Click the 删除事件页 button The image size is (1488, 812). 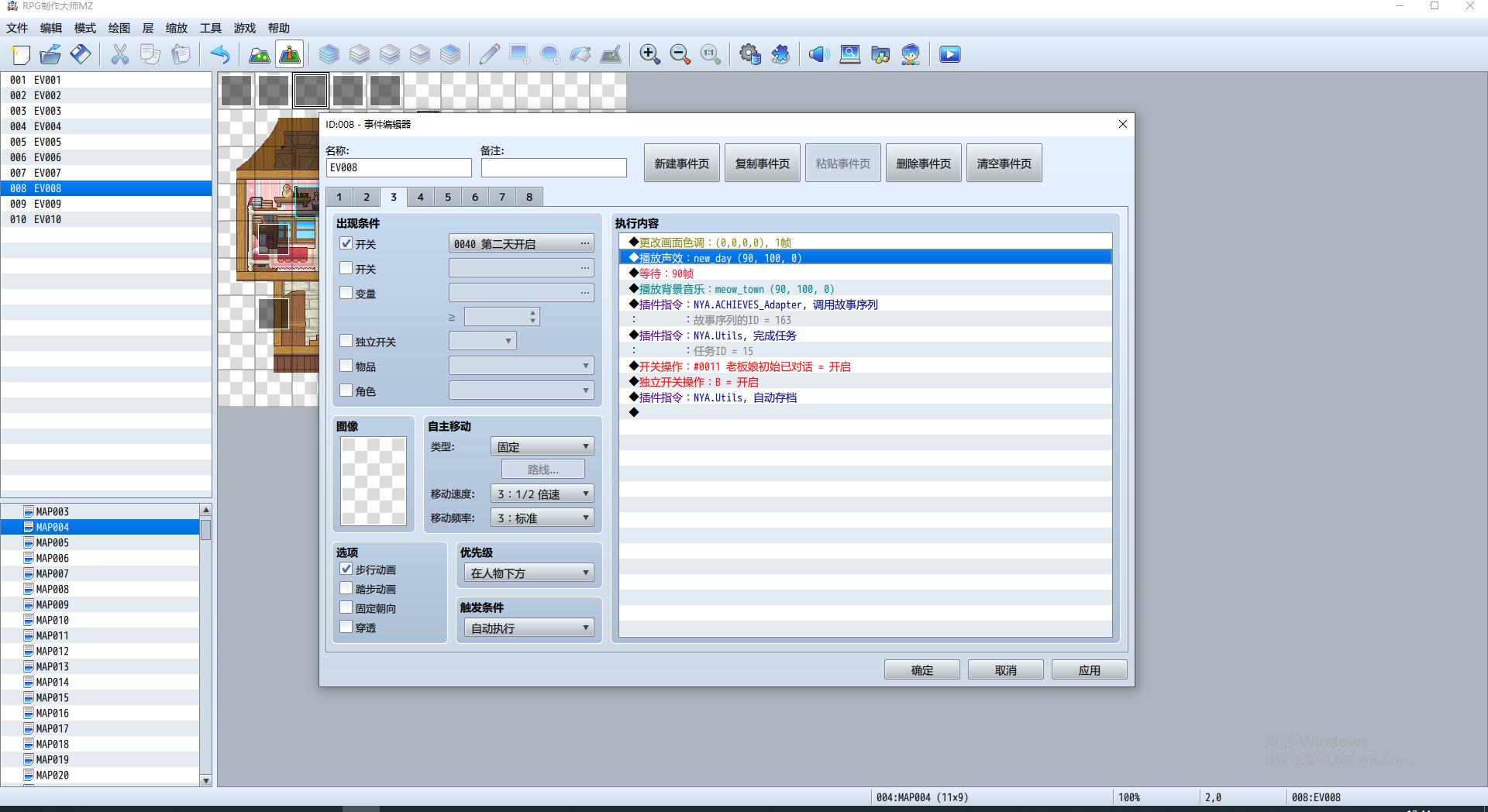[924, 163]
